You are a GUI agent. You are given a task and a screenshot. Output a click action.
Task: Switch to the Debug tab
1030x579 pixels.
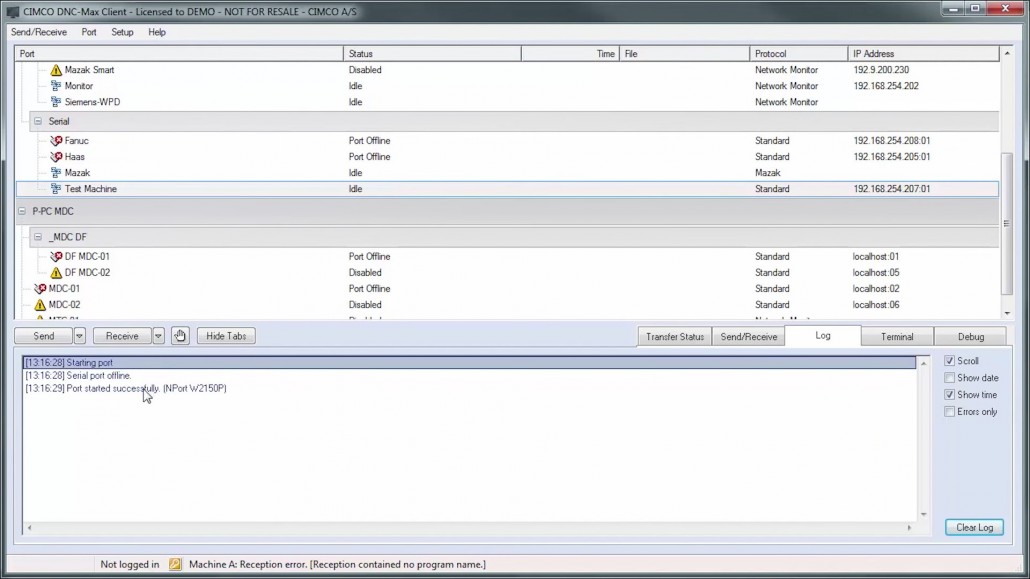971,336
